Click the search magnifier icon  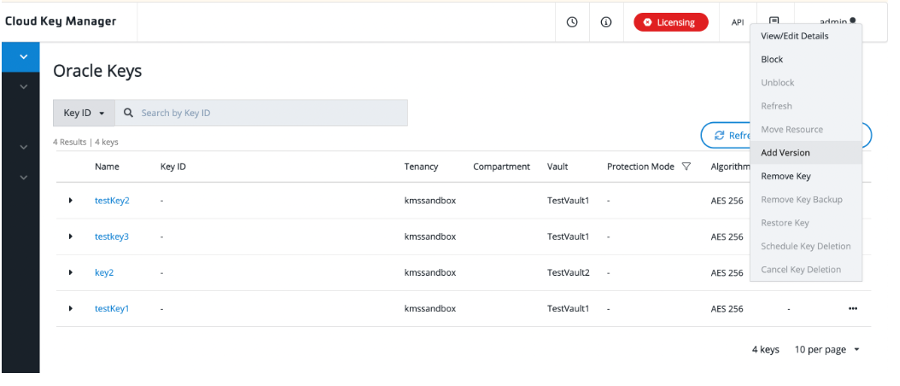129,113
